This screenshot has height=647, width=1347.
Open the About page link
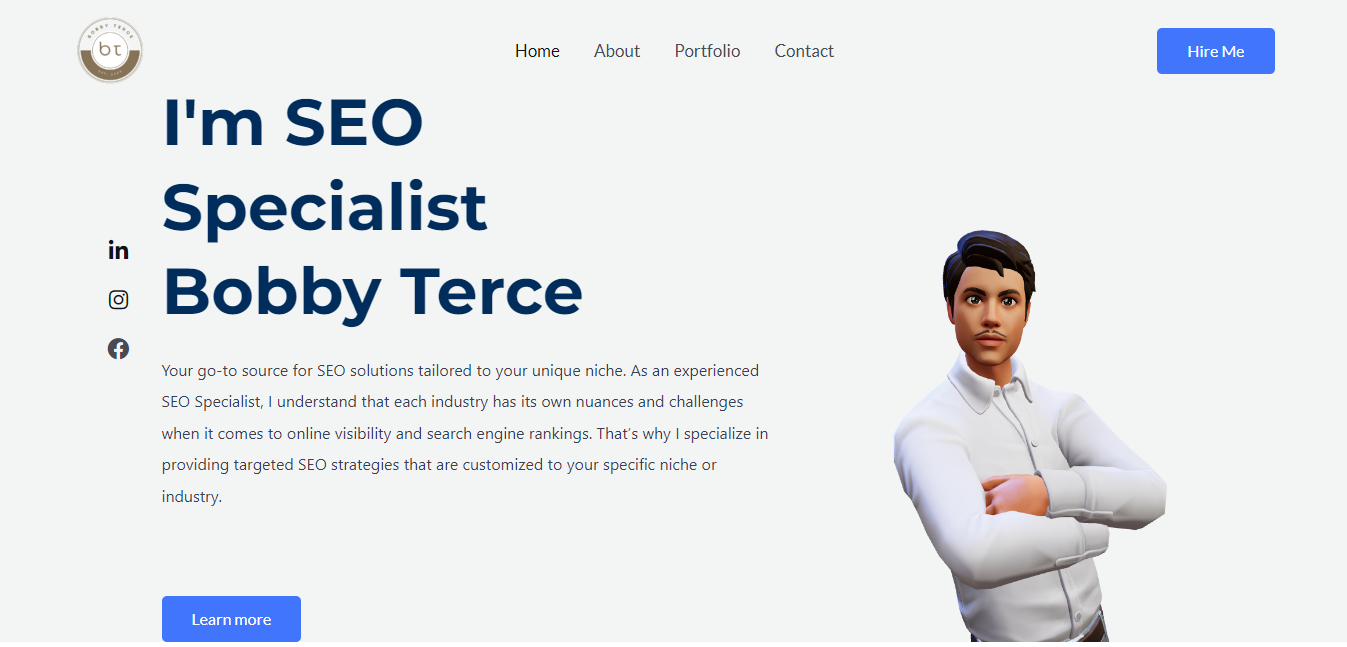coord(617,51)
